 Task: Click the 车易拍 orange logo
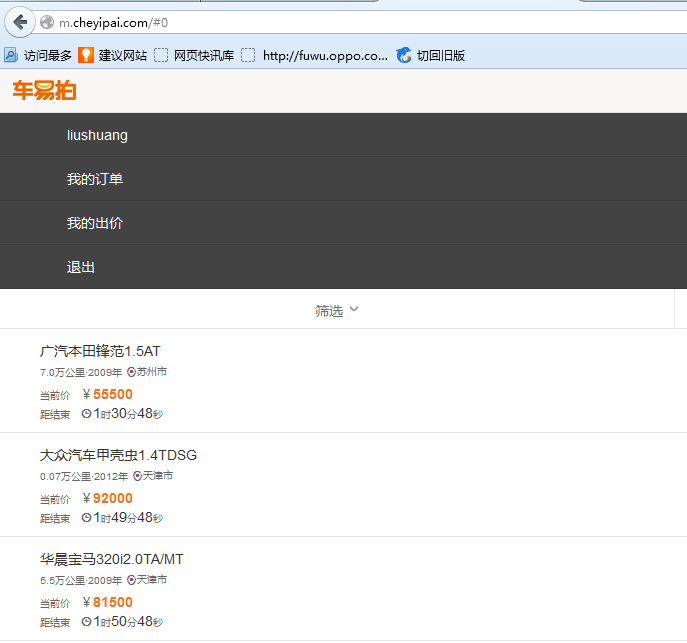[x=44, y=91]
